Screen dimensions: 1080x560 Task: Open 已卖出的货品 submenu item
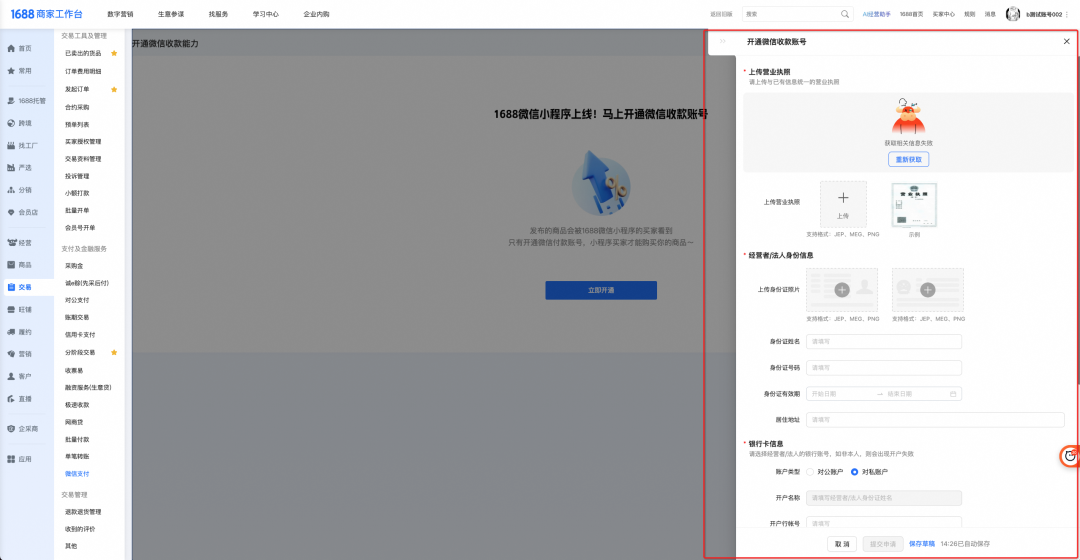coord(83,53)
